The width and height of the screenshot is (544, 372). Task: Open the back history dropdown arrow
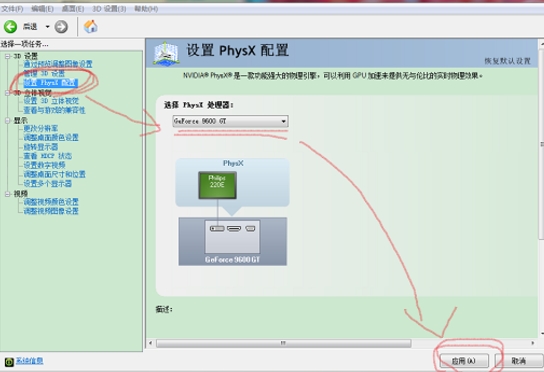48,27
